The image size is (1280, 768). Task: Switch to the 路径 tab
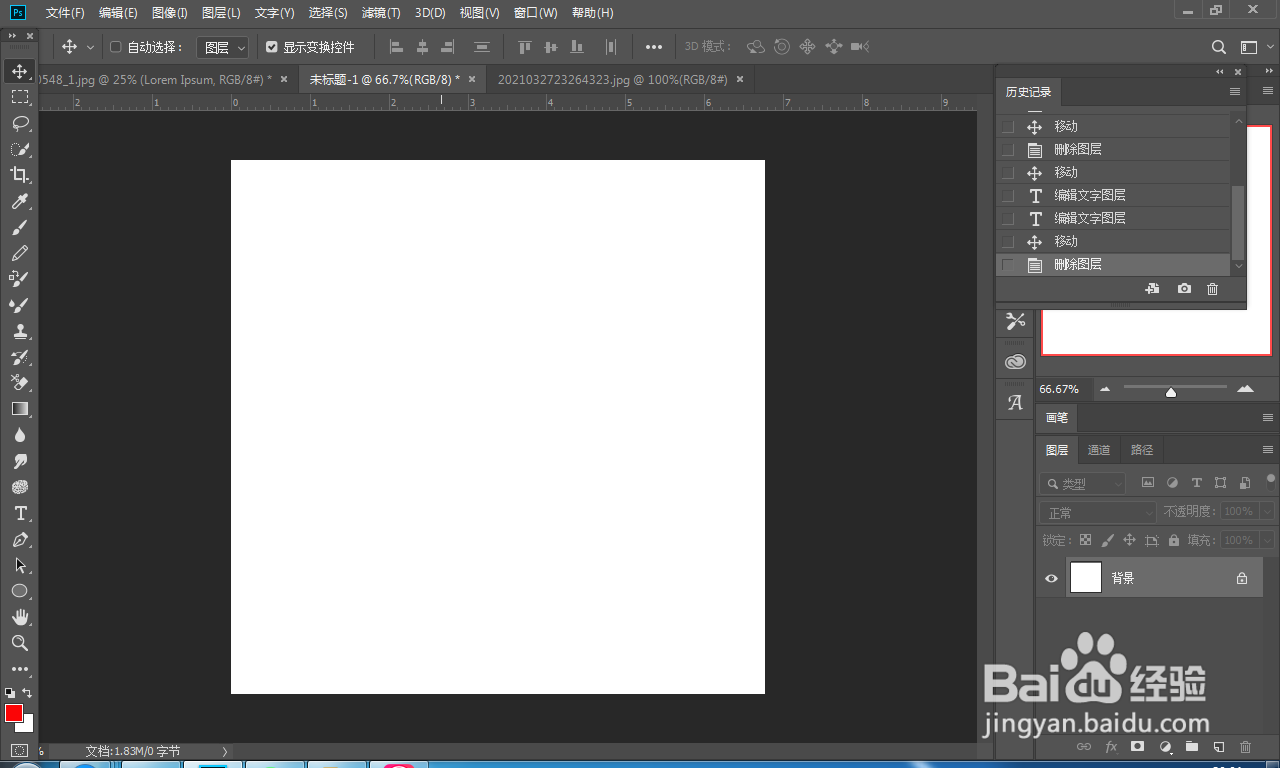(x=1142, y=450)
